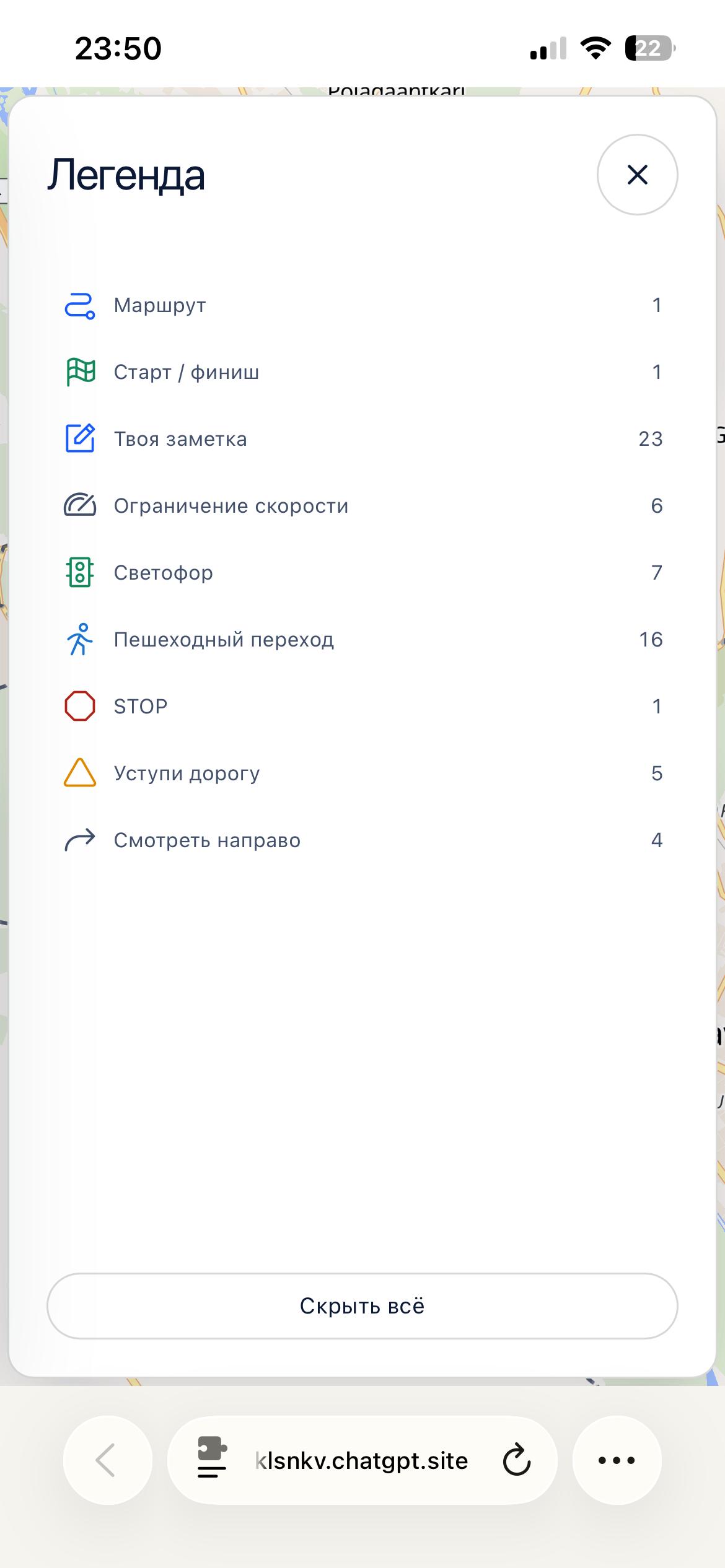Screen dimensions: 725x1568
Task: Open the browser three-dot menu
Action: point(617,1460)
